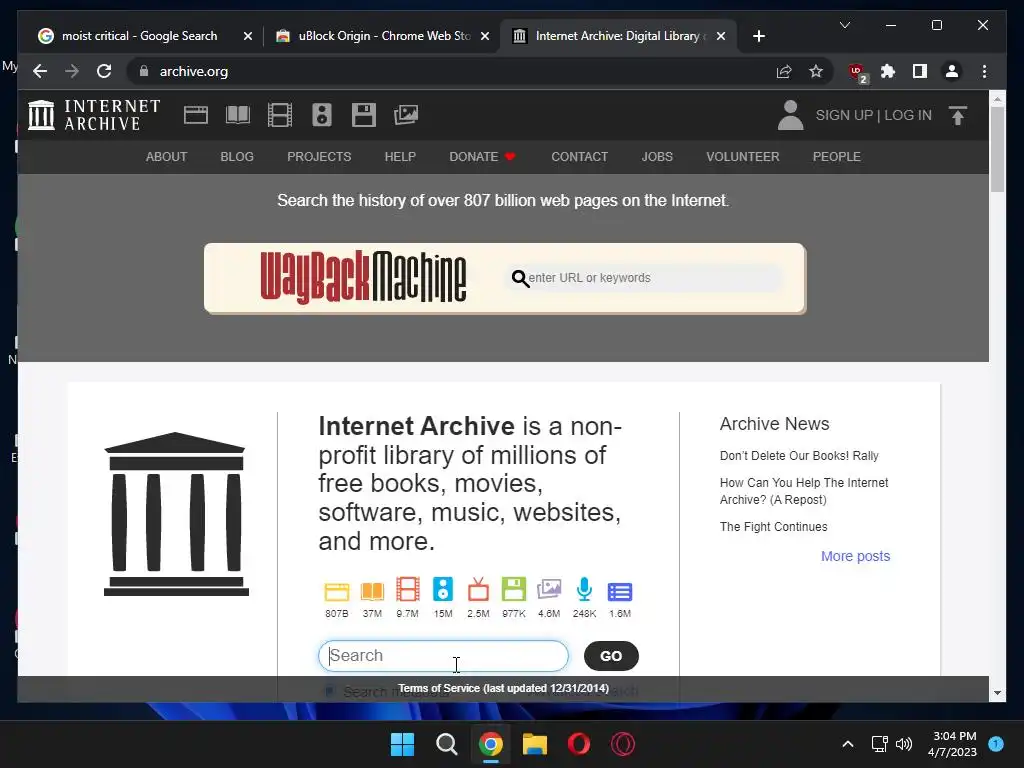This screenshot has width=1024, height=768.
Task: Go back to the previous page
Action: click(40, 71)
